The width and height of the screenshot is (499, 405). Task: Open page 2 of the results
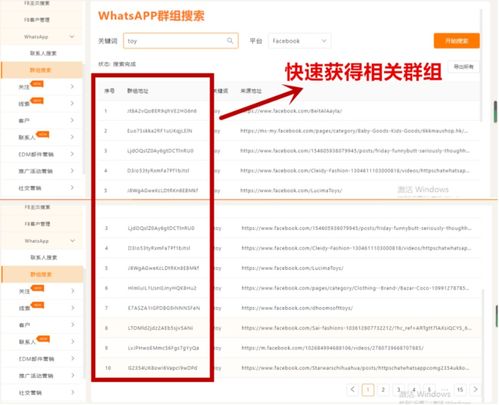(383, 389)
